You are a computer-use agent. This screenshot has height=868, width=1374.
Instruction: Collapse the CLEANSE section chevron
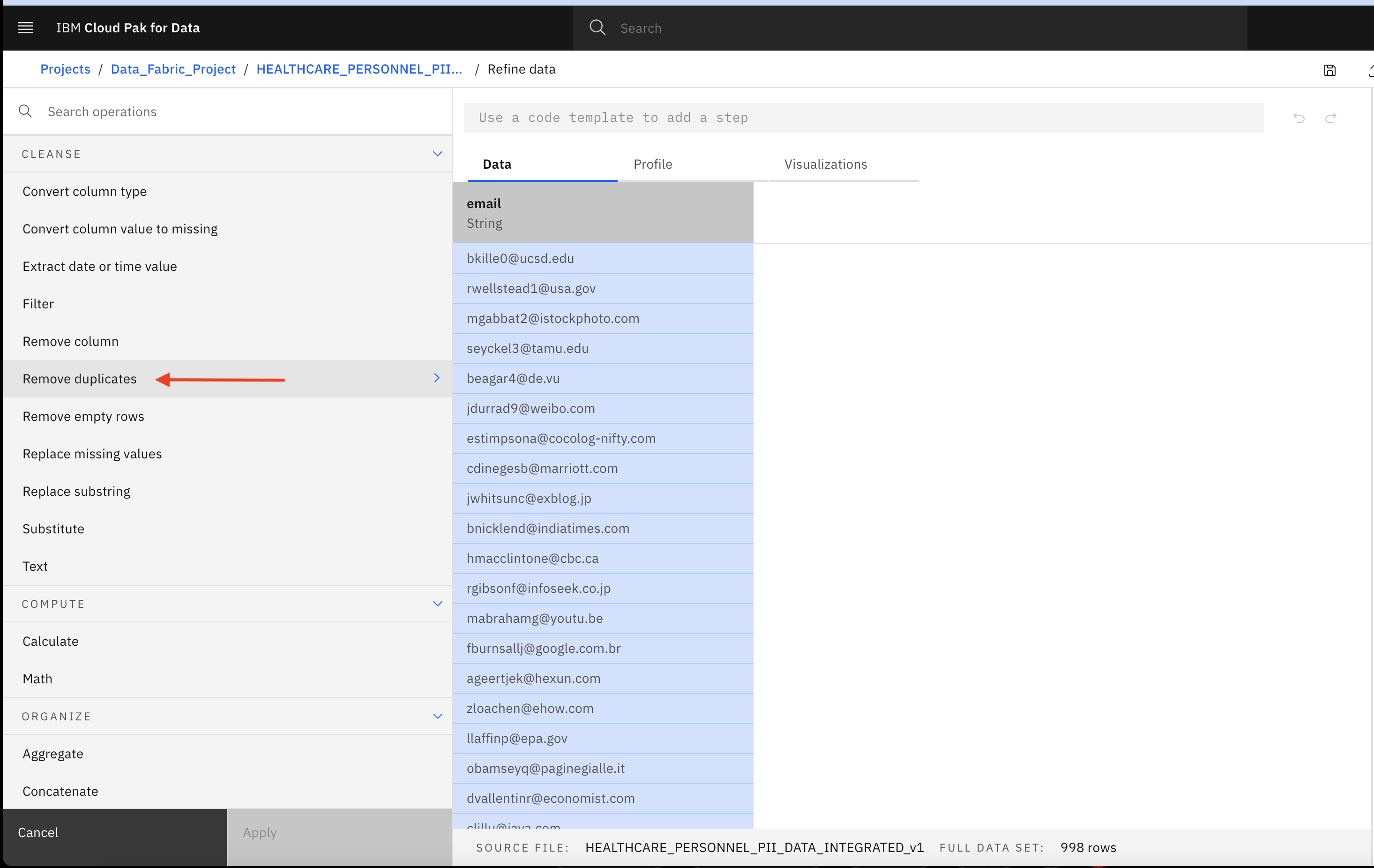click(x=438, y=154)
